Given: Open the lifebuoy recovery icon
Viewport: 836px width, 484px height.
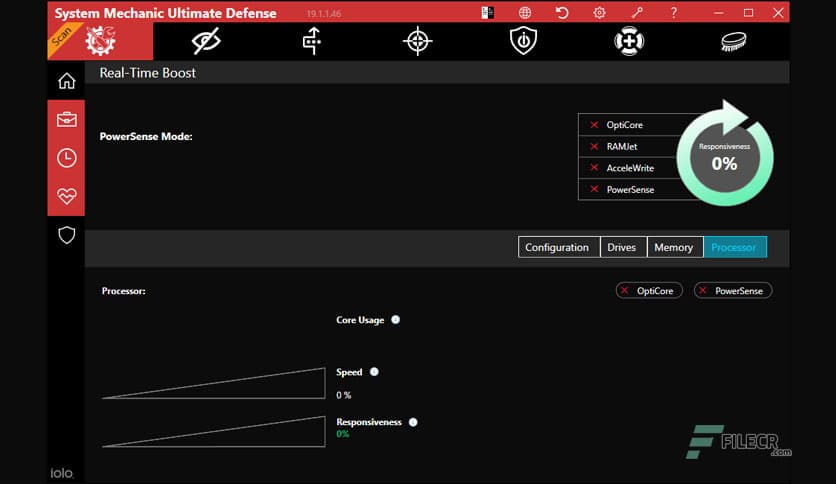Looking at the screenshot, I should pyautogui.click(x=629, y=41).
